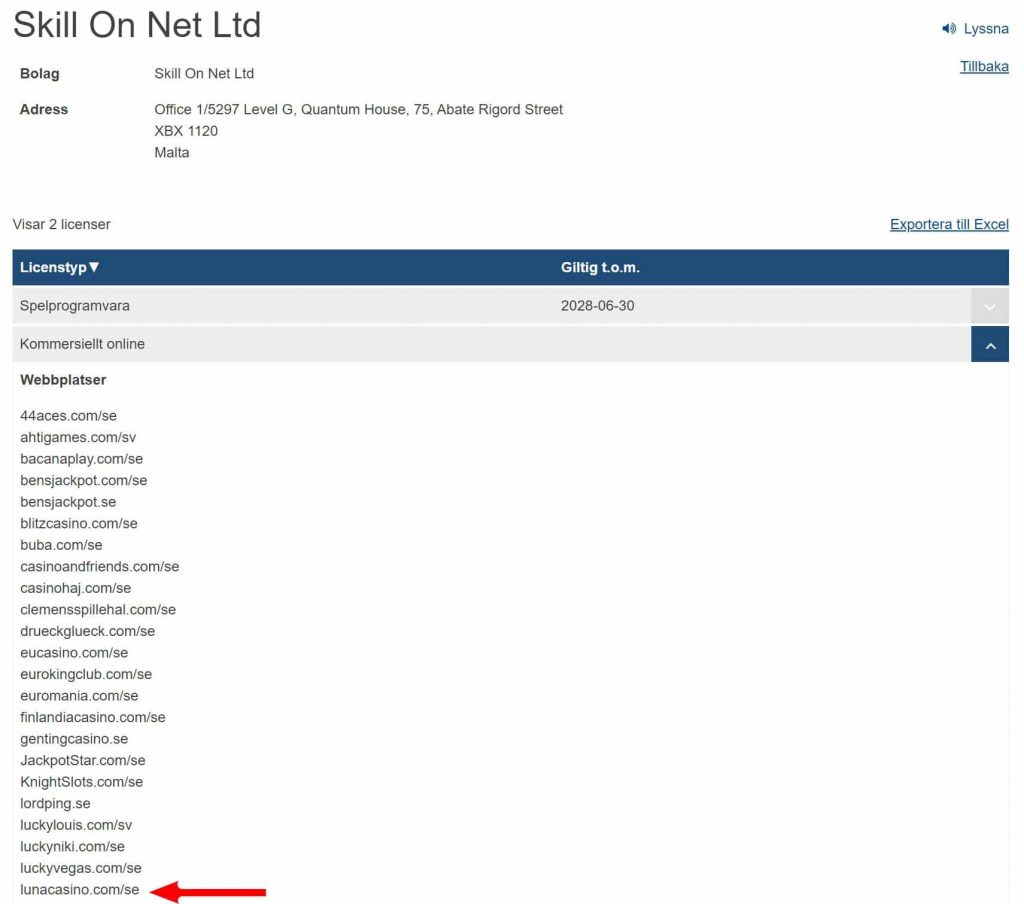Open the Exportera till Excel link

pyautogui.click(x=949, y=224)
